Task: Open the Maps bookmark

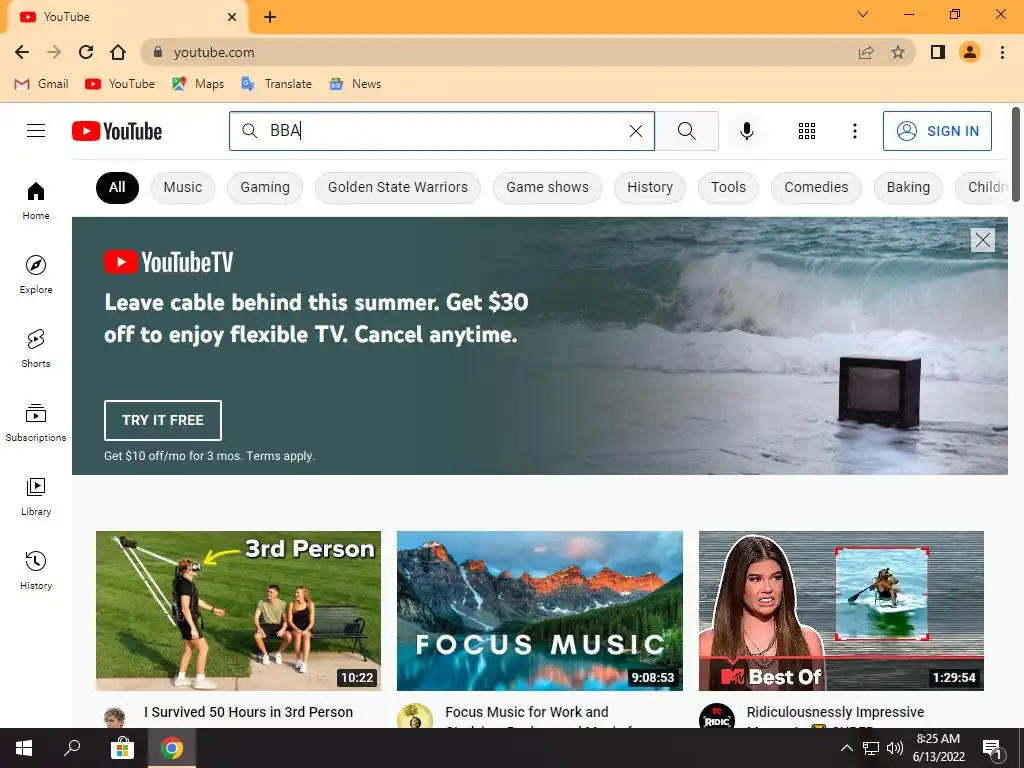Action: 198,84
